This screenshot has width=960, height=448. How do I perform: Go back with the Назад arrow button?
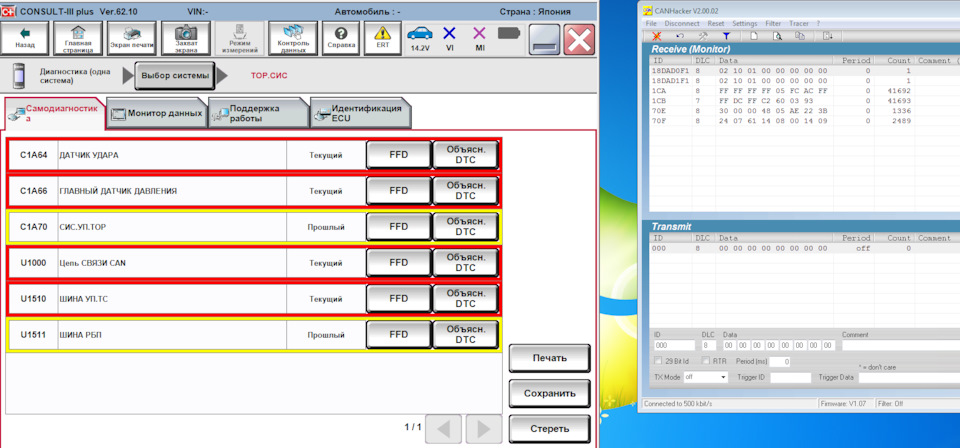point(25,38)
